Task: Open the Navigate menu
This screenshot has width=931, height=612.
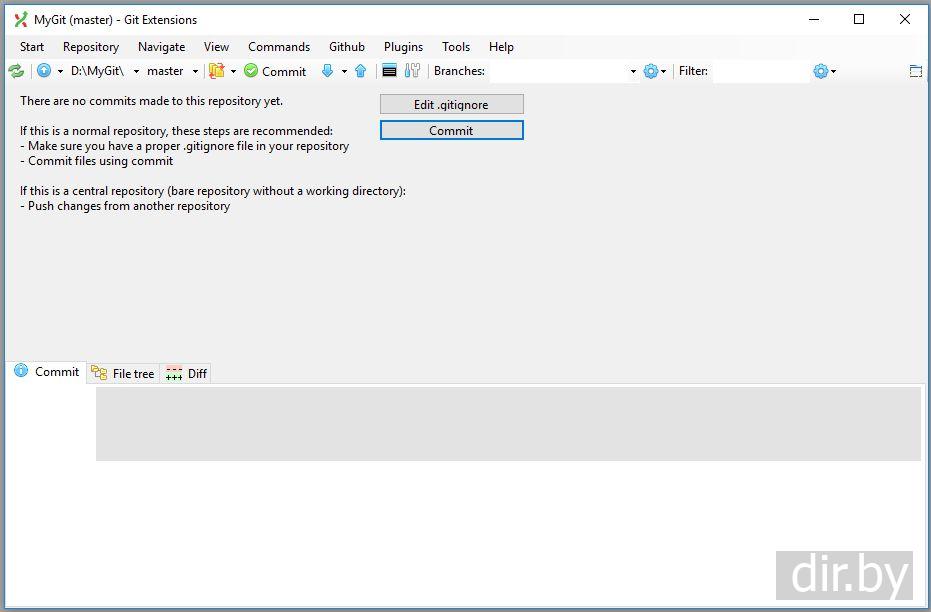Action: 162,47
